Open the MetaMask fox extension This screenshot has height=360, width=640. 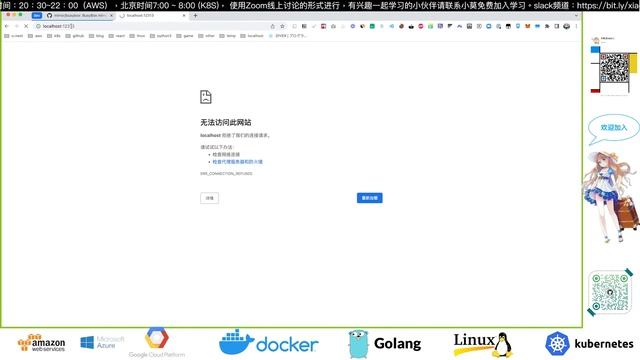coord(527,26)
